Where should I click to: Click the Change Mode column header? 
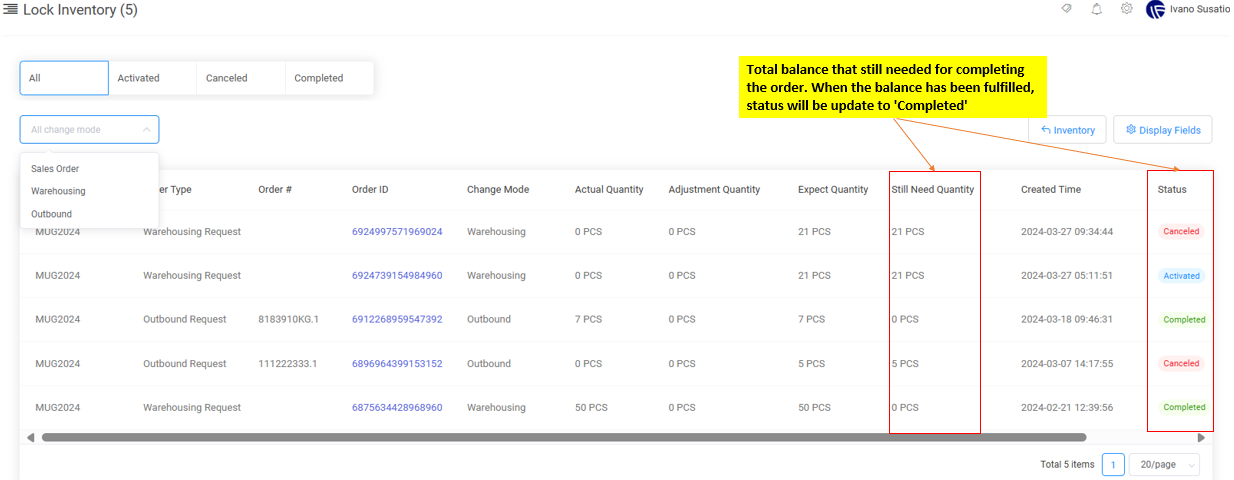coord(498,189)
